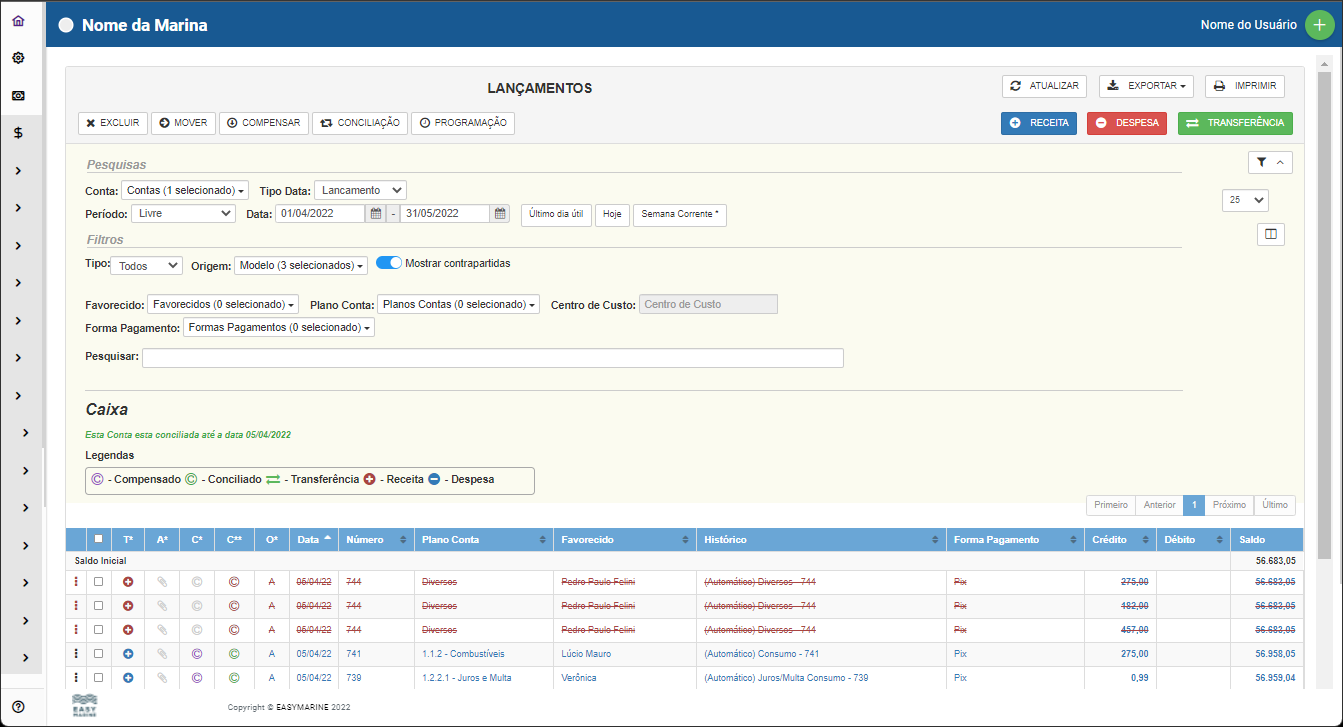Check the select-all checkbox in table header

(98, 539)
